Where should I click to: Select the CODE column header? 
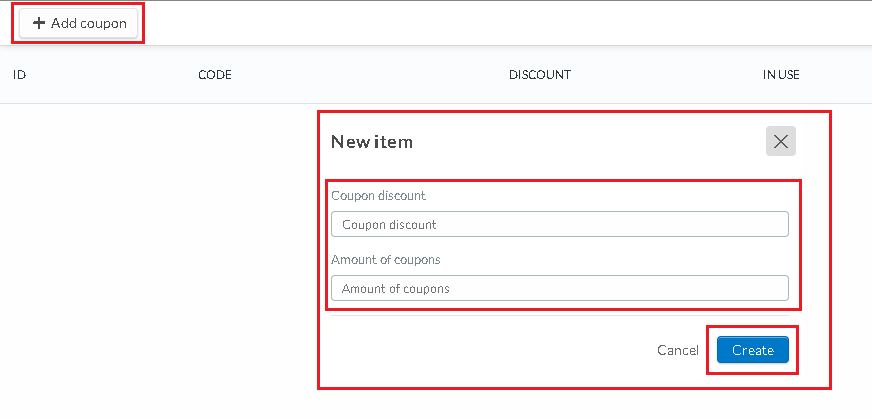coord(215,75)
